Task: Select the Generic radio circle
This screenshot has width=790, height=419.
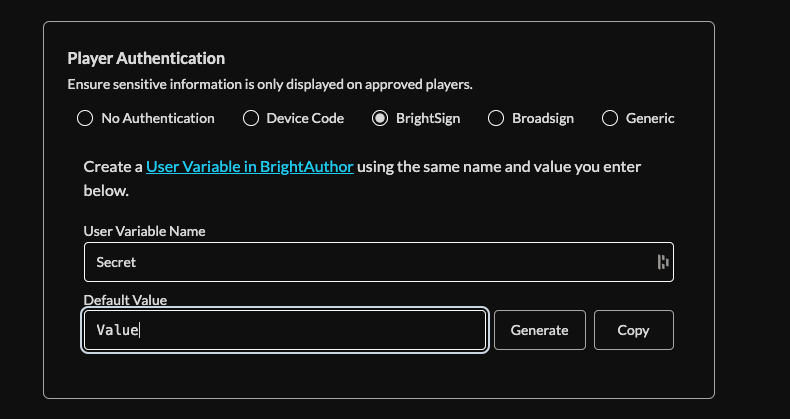Action: [610, 118]
